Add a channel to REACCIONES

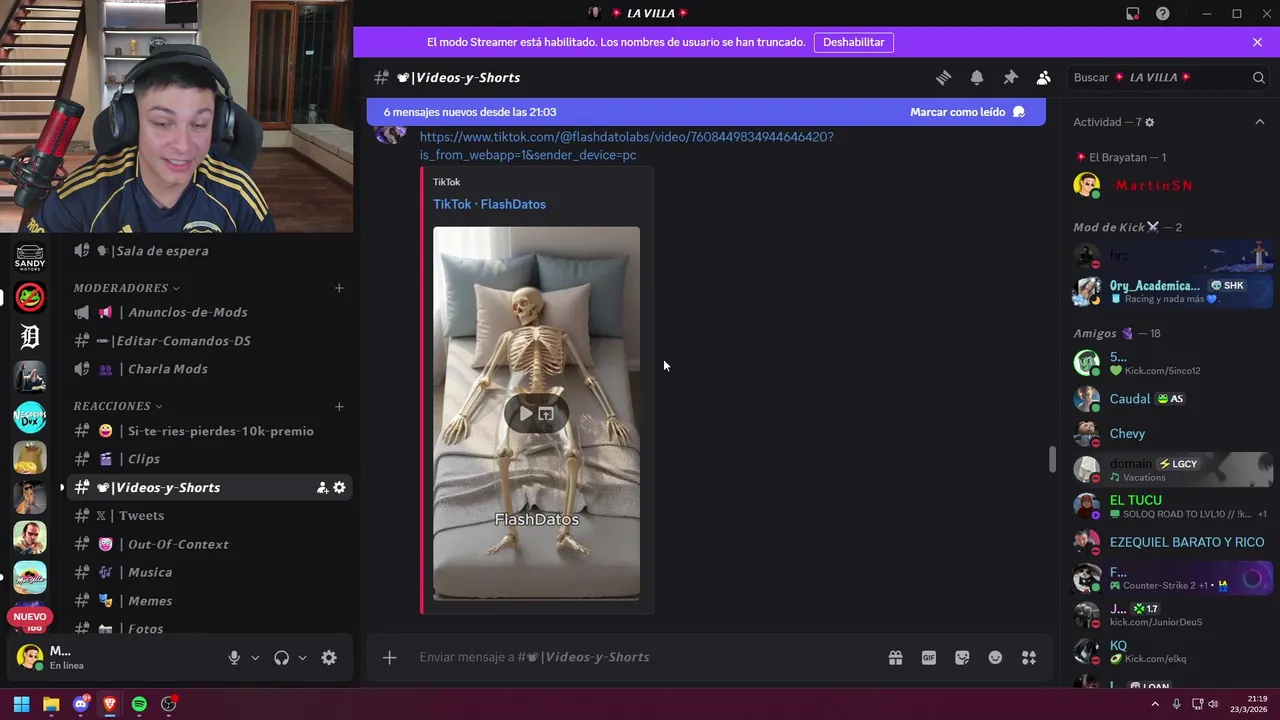(339, 406)
